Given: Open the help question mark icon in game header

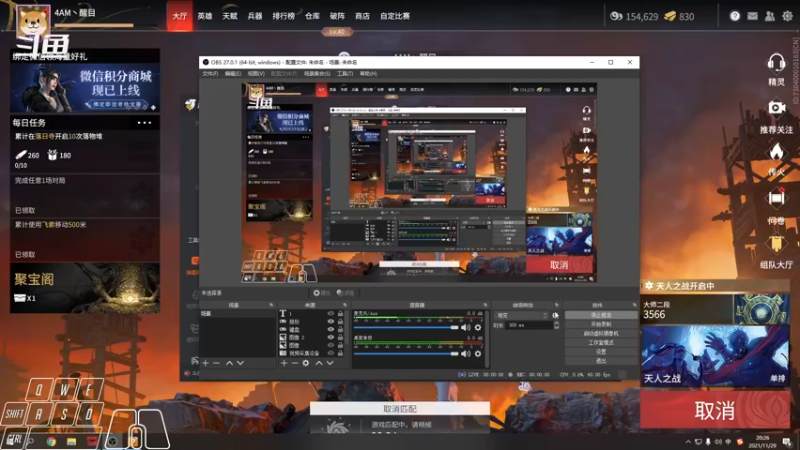Looking at the screenshot, I should point(735,16).
